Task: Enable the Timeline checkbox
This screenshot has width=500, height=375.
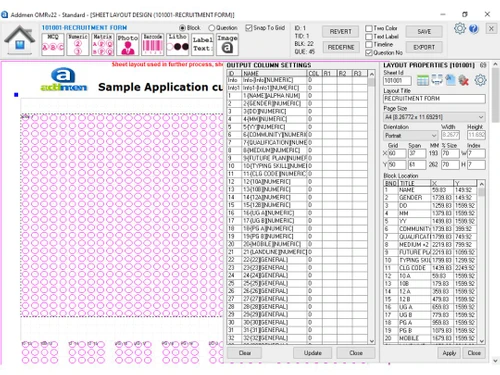Action: 369,44
